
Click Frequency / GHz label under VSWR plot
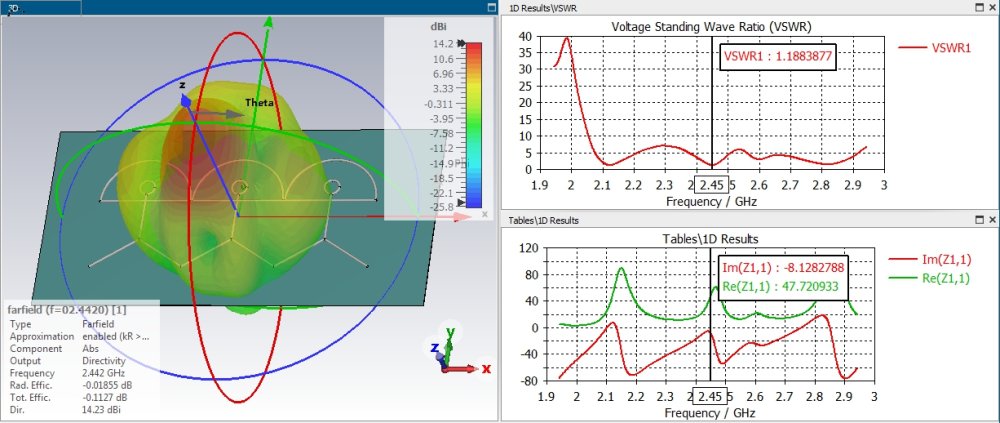pos(711,202)
